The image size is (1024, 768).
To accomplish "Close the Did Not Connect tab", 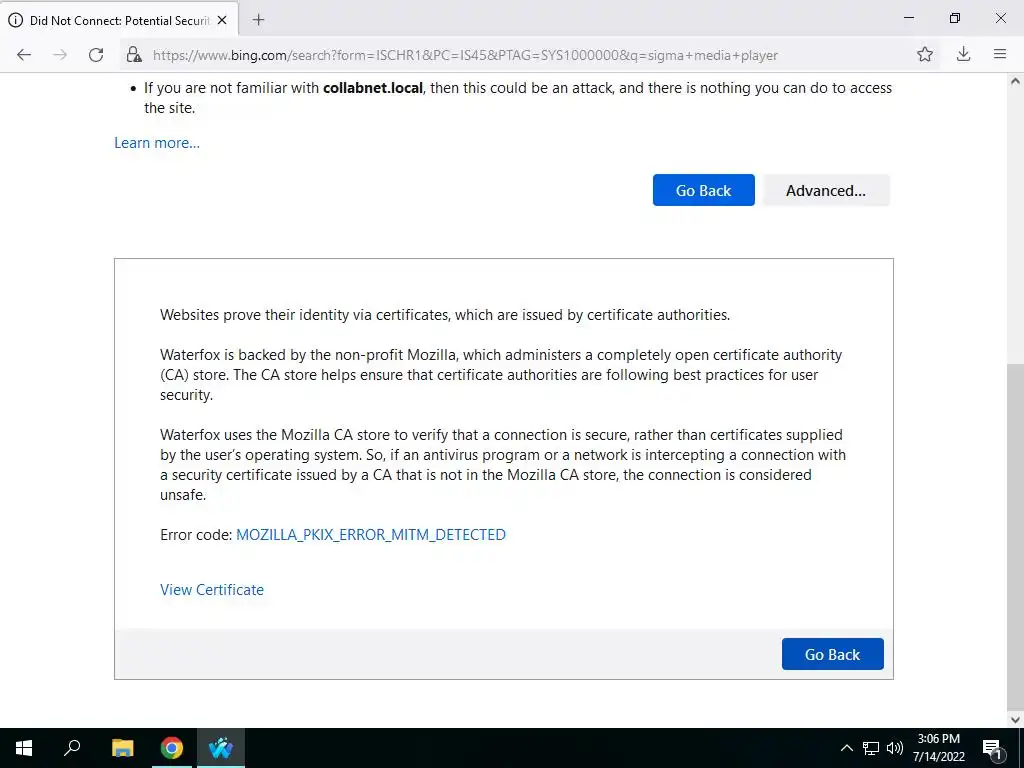I will coord(222,20).
